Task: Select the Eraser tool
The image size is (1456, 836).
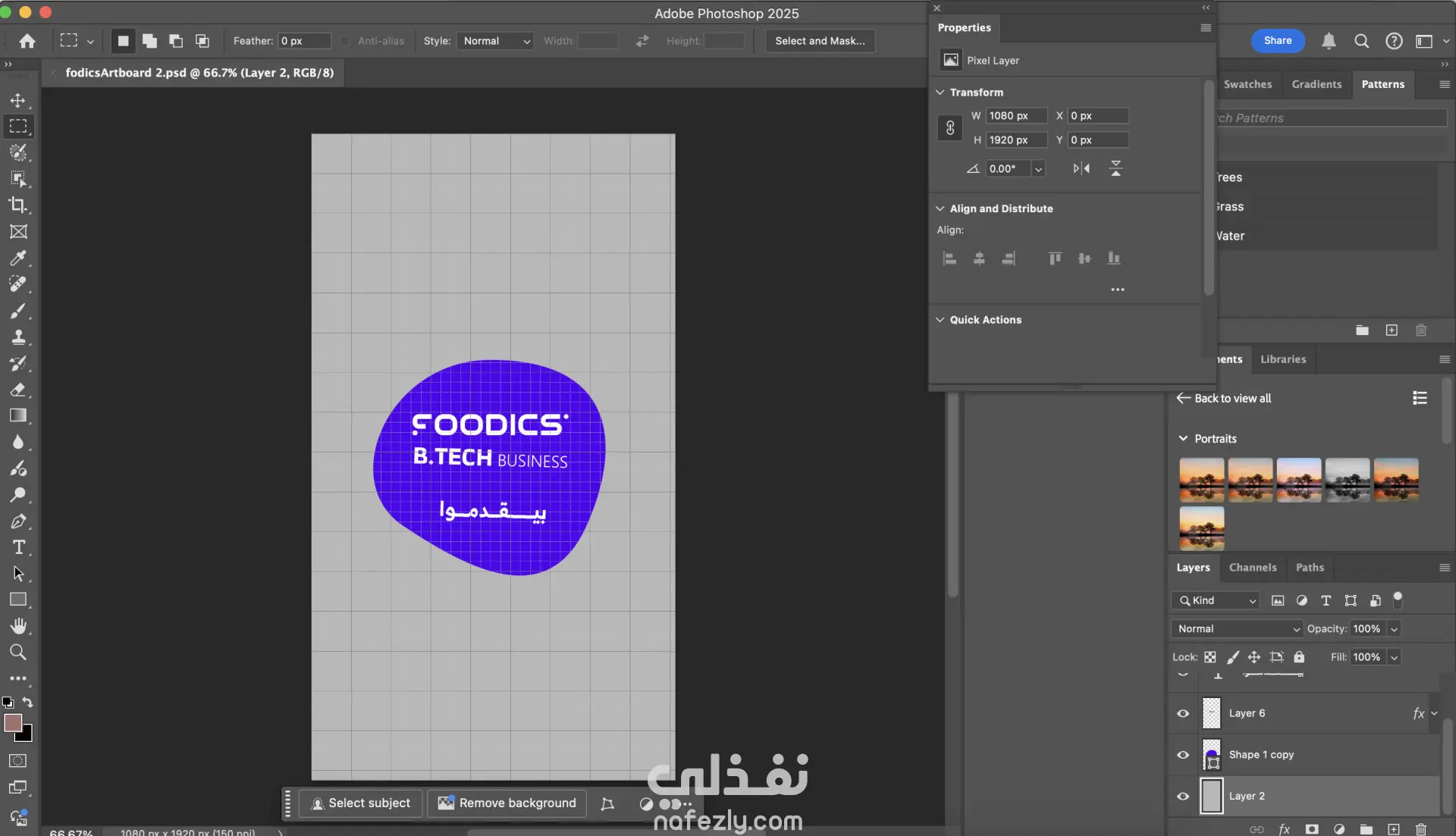Action: tap(18, 390)
